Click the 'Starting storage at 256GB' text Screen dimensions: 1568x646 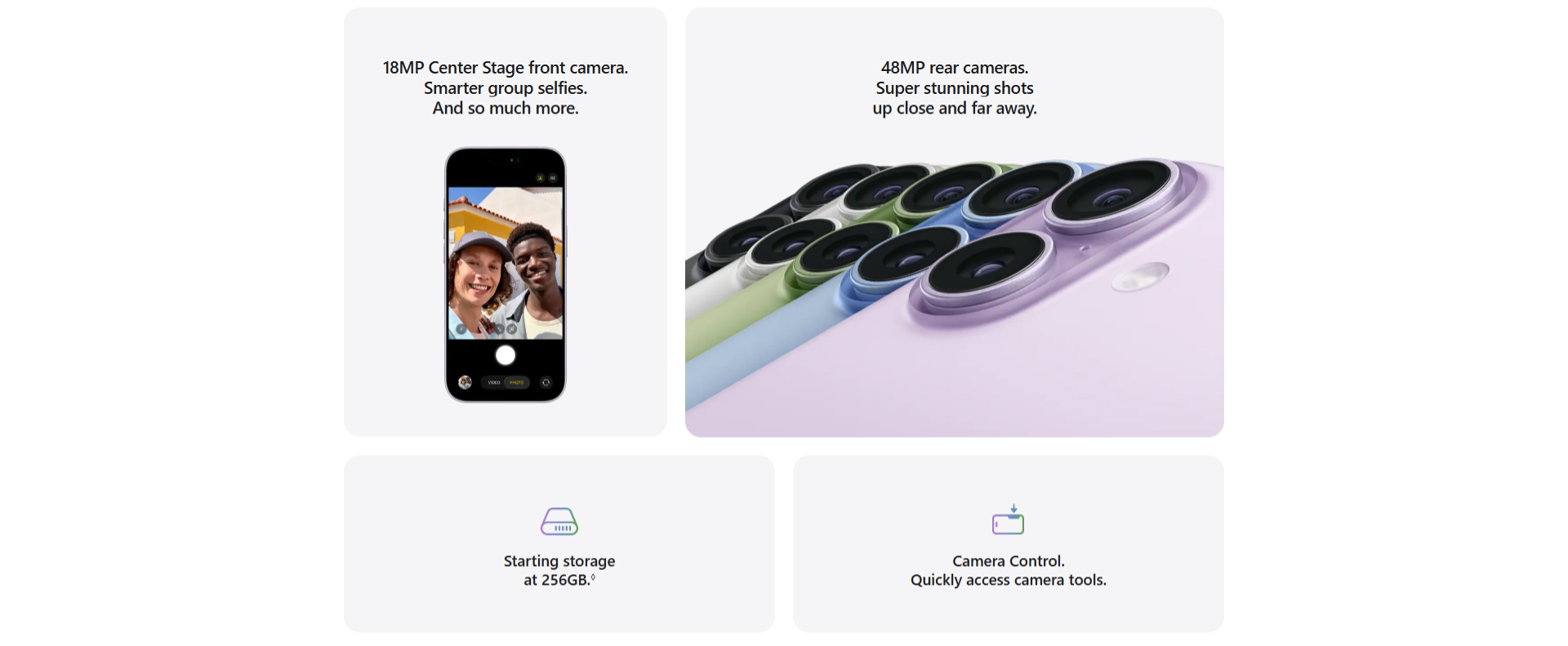(559, 570)
